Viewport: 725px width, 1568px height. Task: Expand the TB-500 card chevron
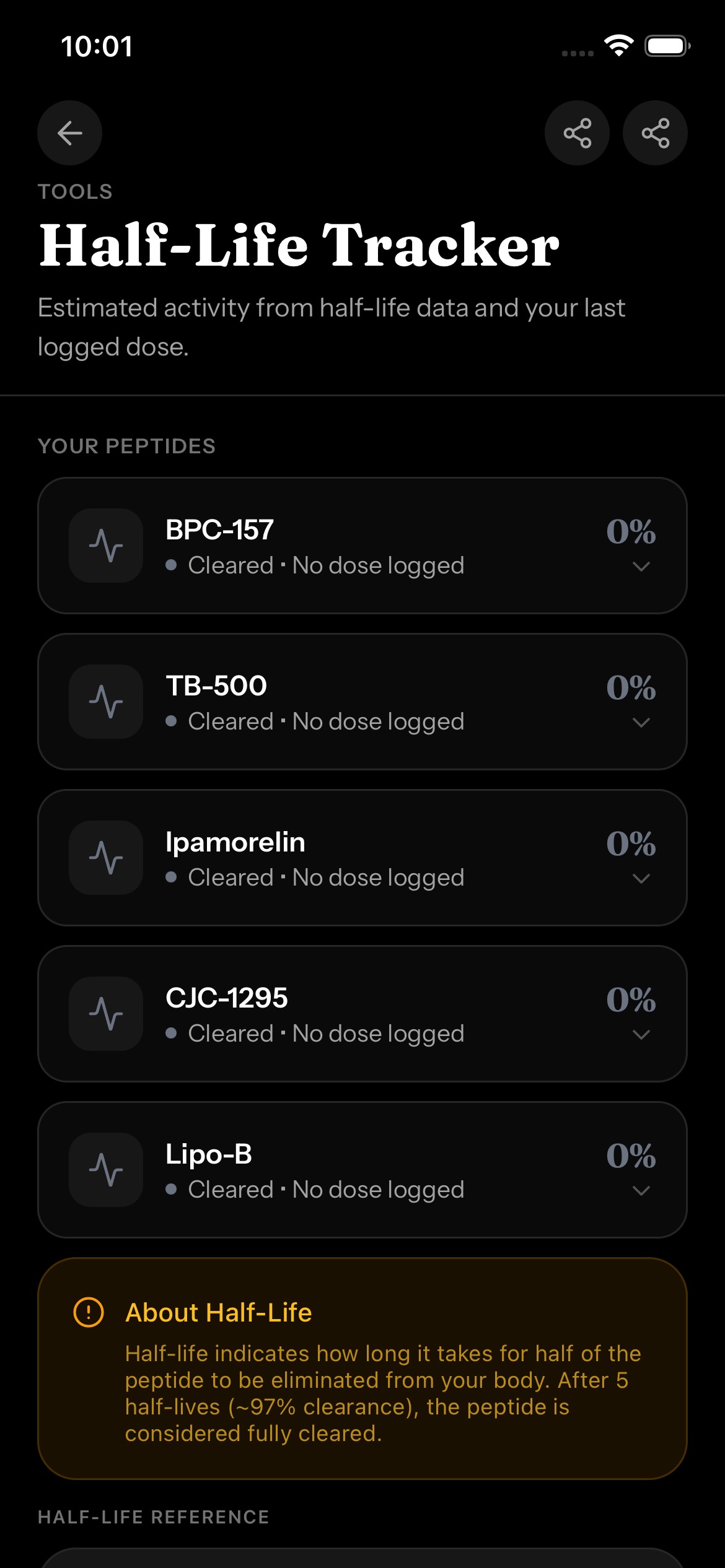click(641, 723)
